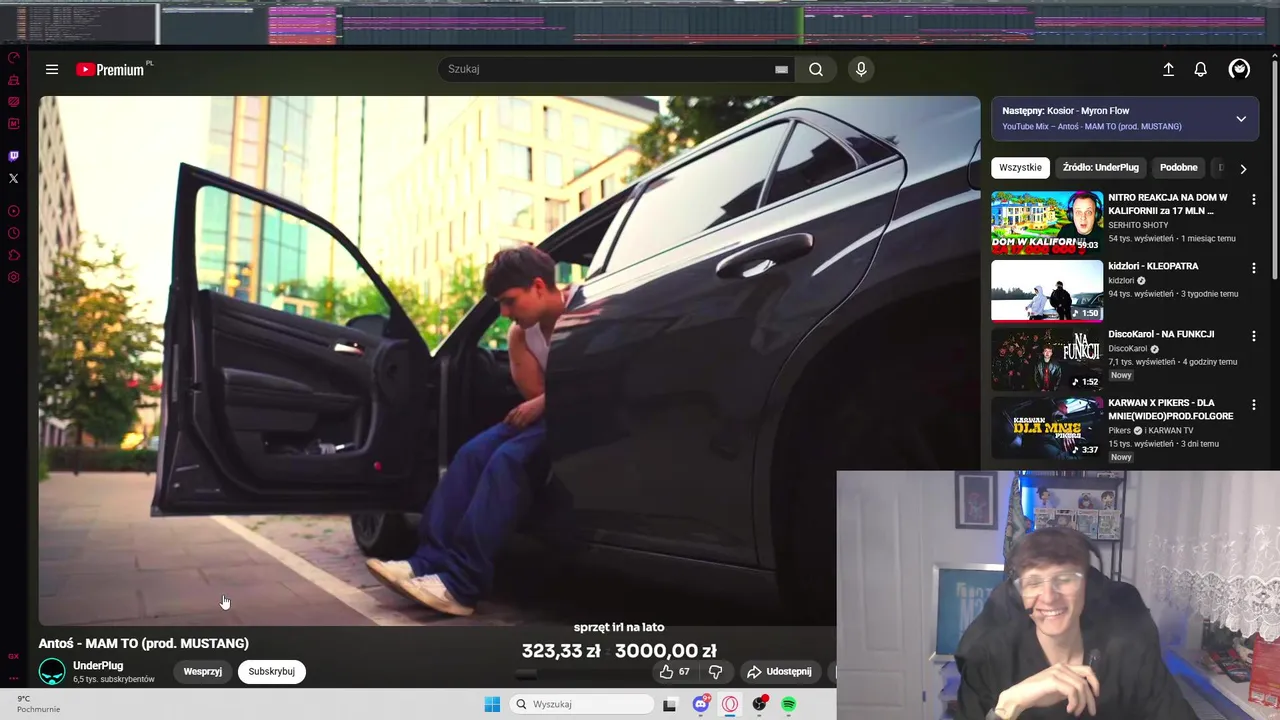Open the weather widget 9°C Pochmurnie
1280x720 pixels.
(38, 704)
